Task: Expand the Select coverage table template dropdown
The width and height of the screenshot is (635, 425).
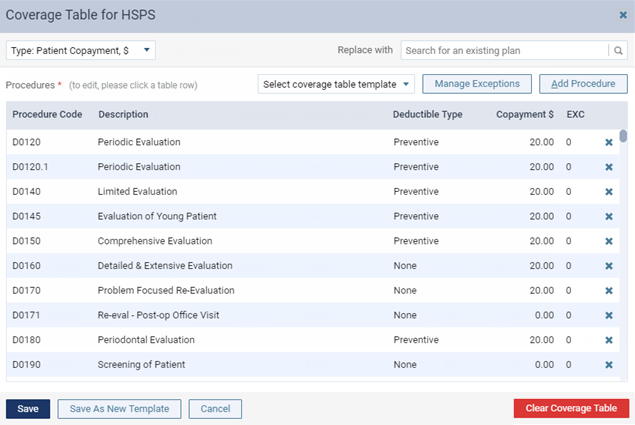Action: (336, 84)
